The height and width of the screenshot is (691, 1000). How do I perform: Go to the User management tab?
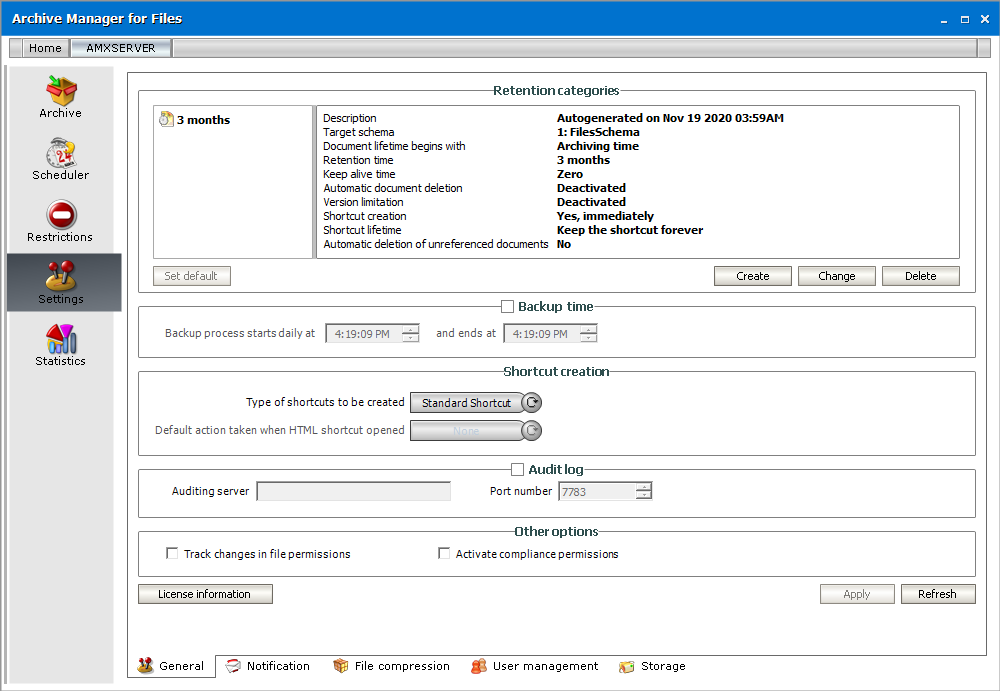point(535,666)
